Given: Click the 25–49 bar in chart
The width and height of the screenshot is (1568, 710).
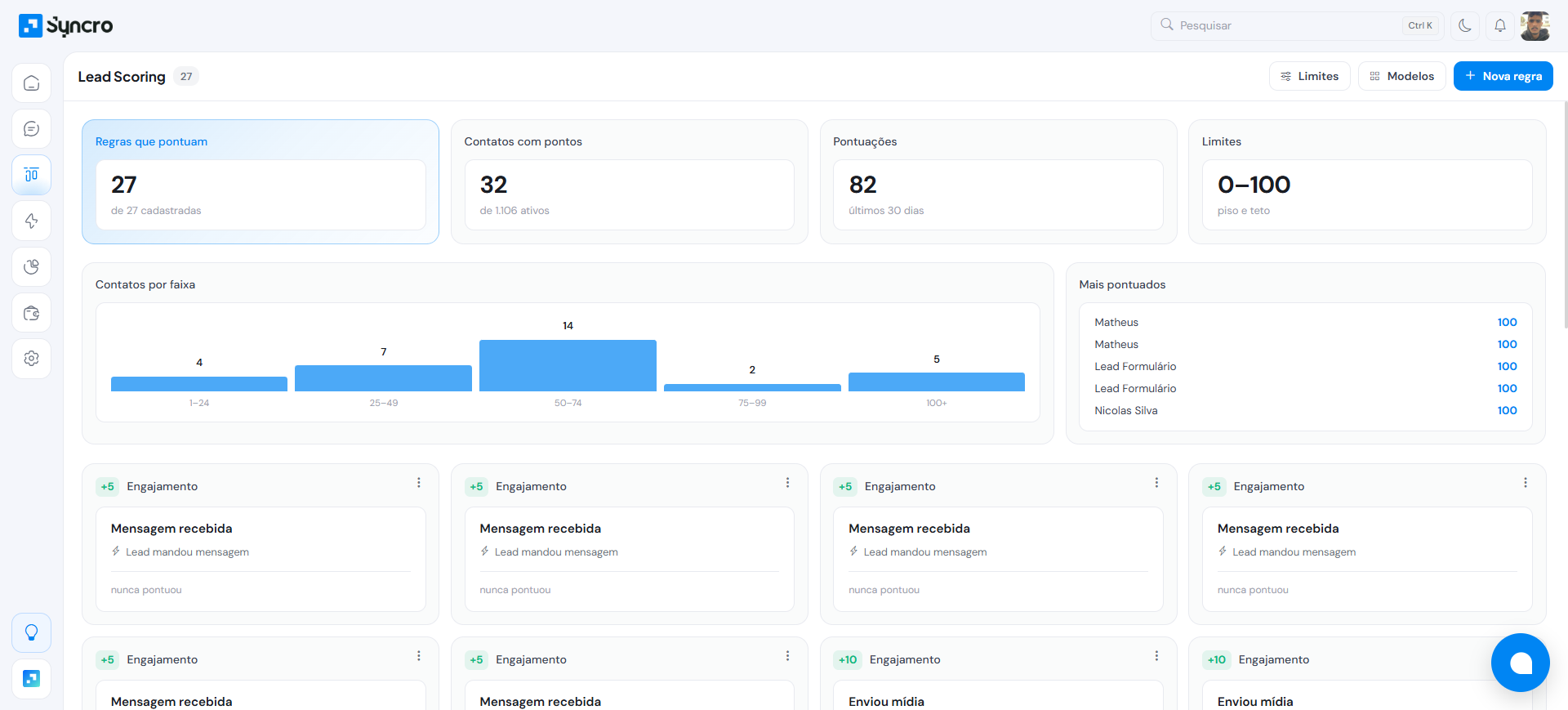Looking at the screenshot, I should click(x=383, y=378).
